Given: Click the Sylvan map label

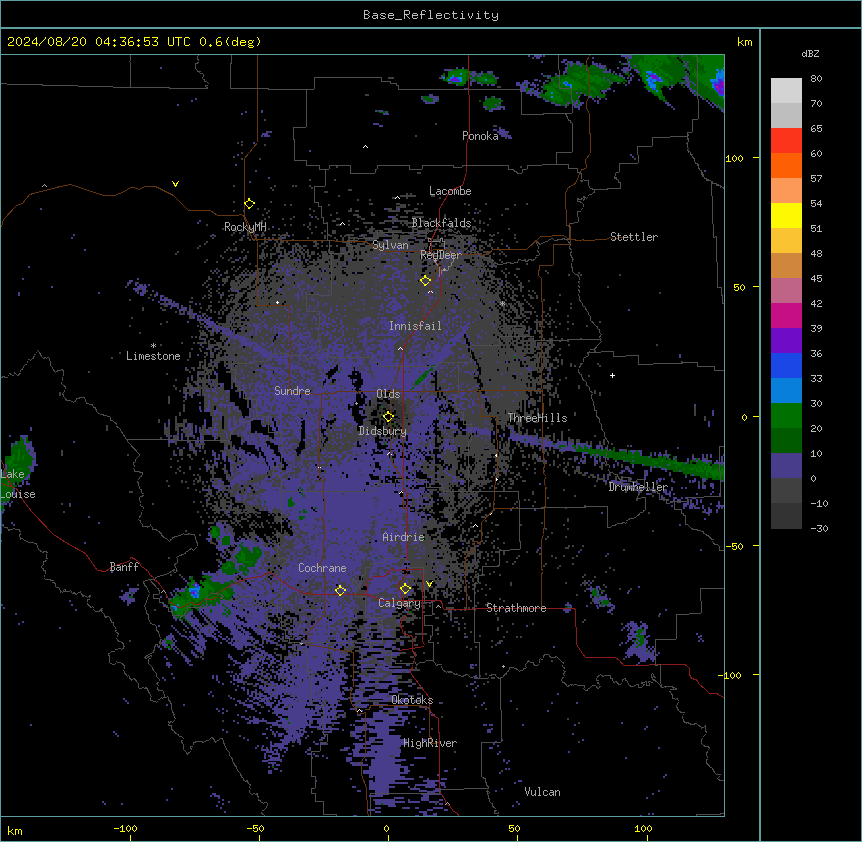Looking at the screenshot, I should click(x=390, y=245).
